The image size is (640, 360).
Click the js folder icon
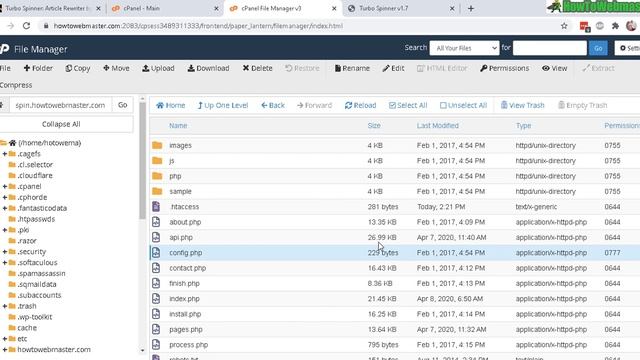pyautogui.click(x=157, y=161)
